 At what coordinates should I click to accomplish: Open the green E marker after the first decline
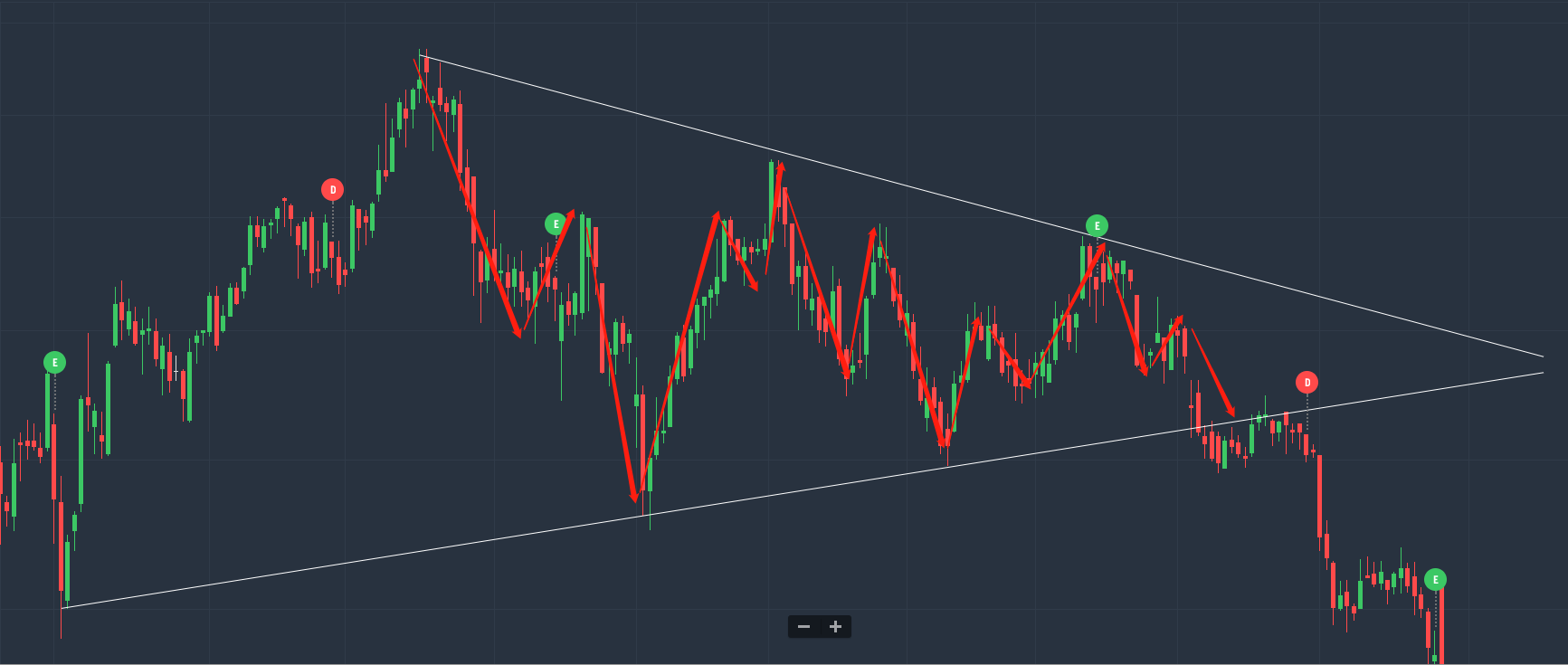[x=556, y=223]
